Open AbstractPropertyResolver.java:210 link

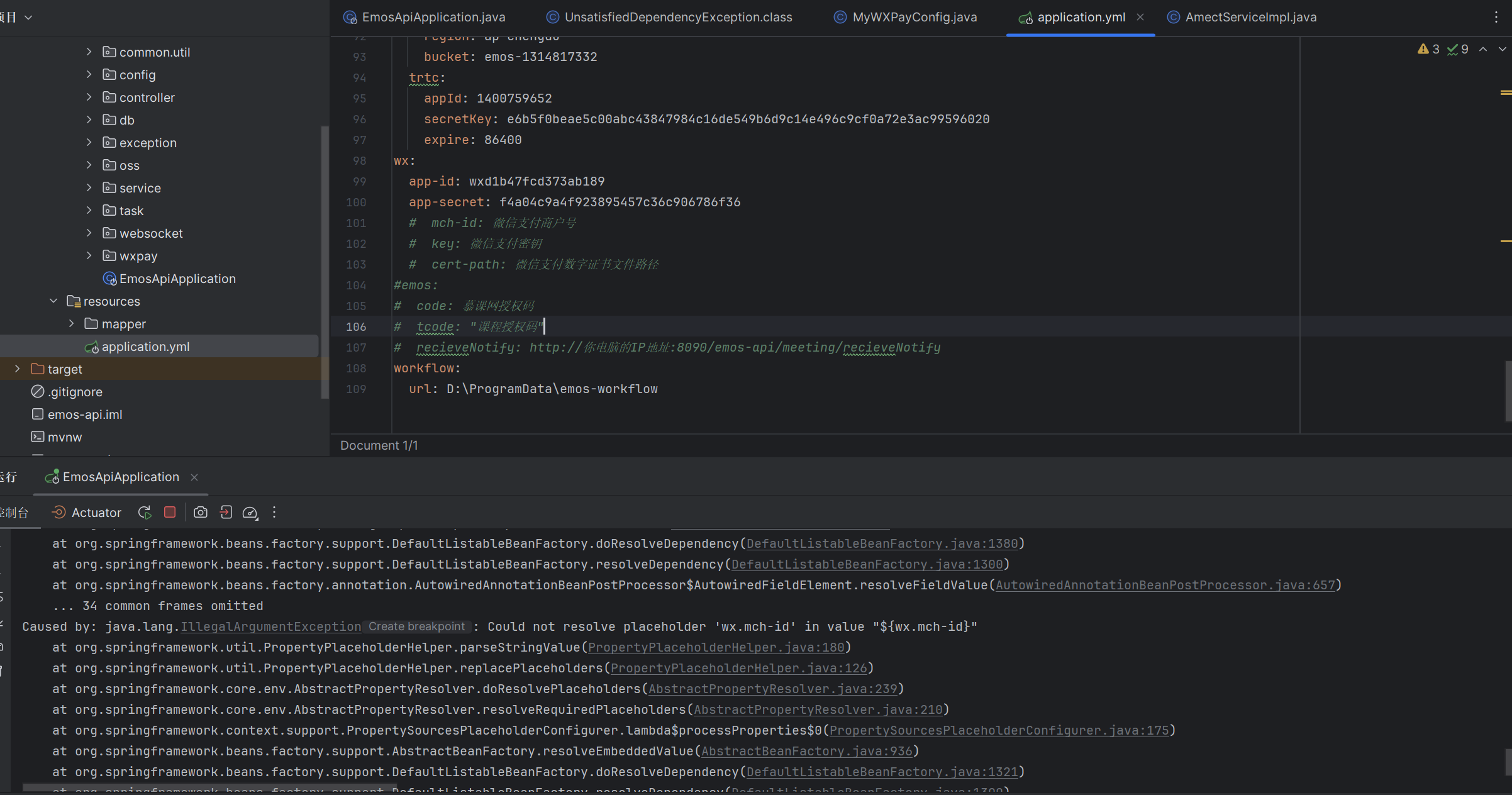pyautogui.click(x=818, y=709)
